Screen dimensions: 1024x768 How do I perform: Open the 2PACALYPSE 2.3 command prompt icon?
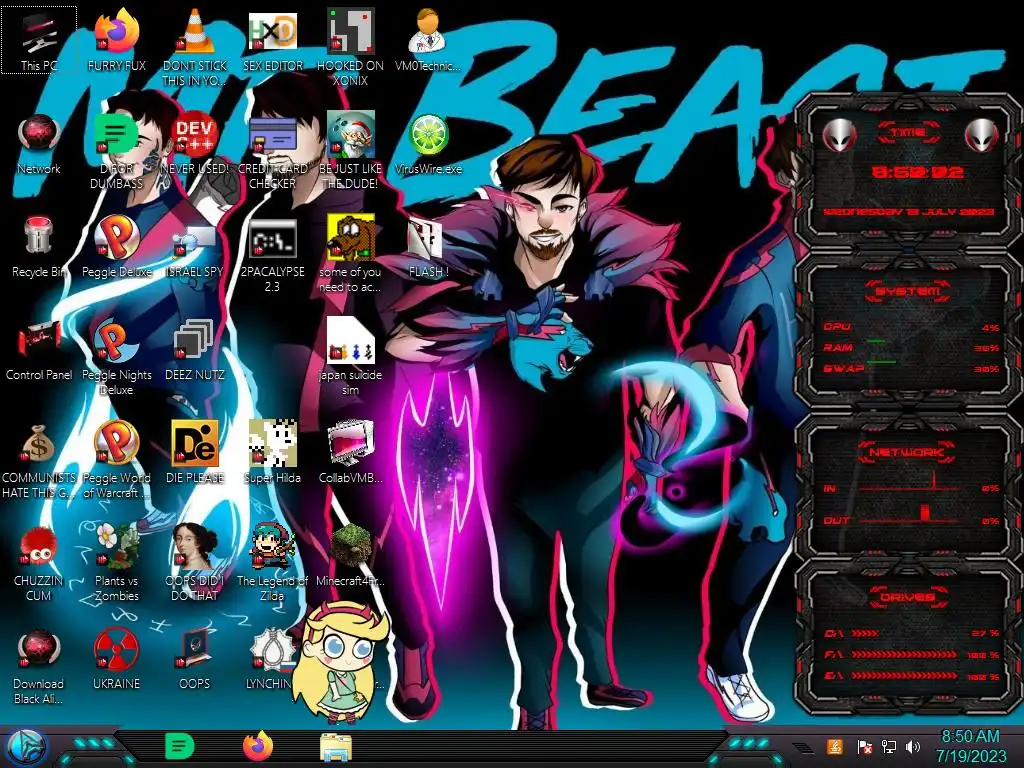[273, 255]
